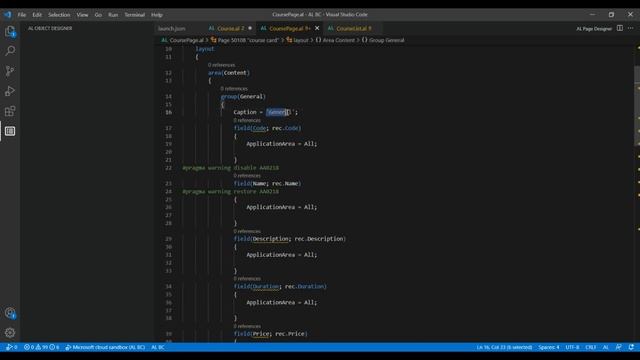
Task: Click line number 16 in gutter
Action: point(168,112)
